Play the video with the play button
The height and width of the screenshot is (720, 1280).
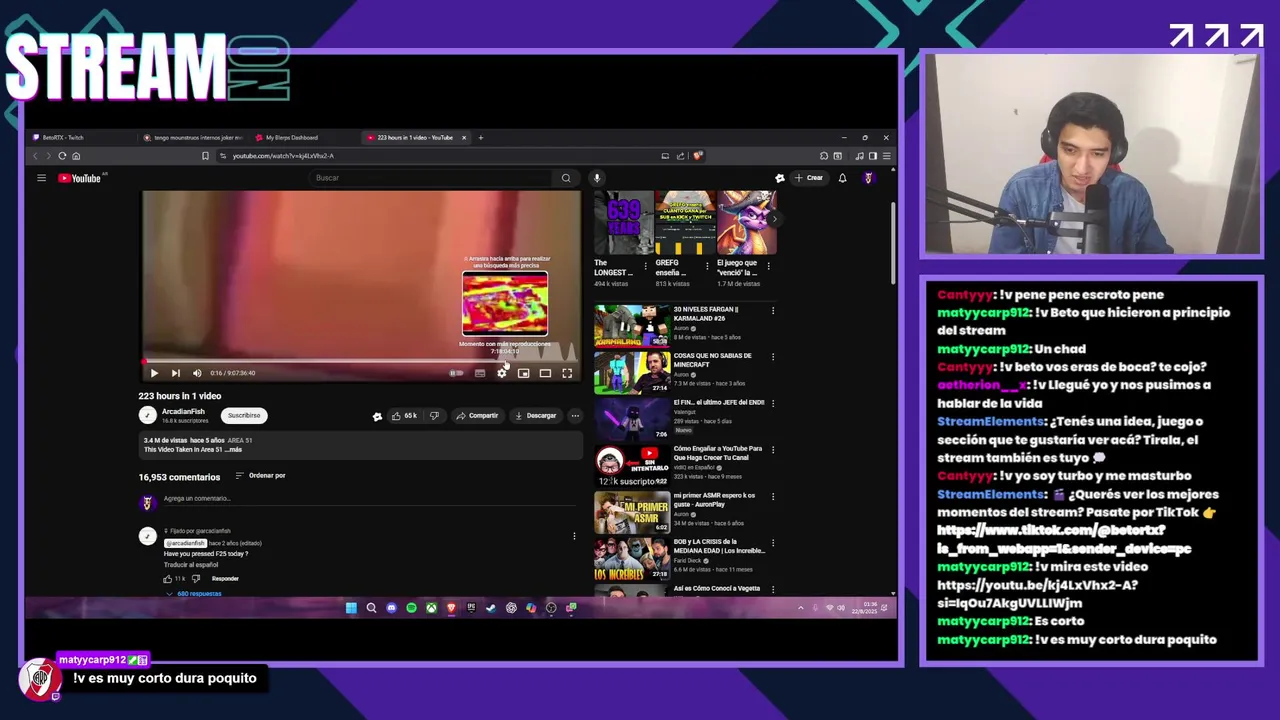pos(154,373)
